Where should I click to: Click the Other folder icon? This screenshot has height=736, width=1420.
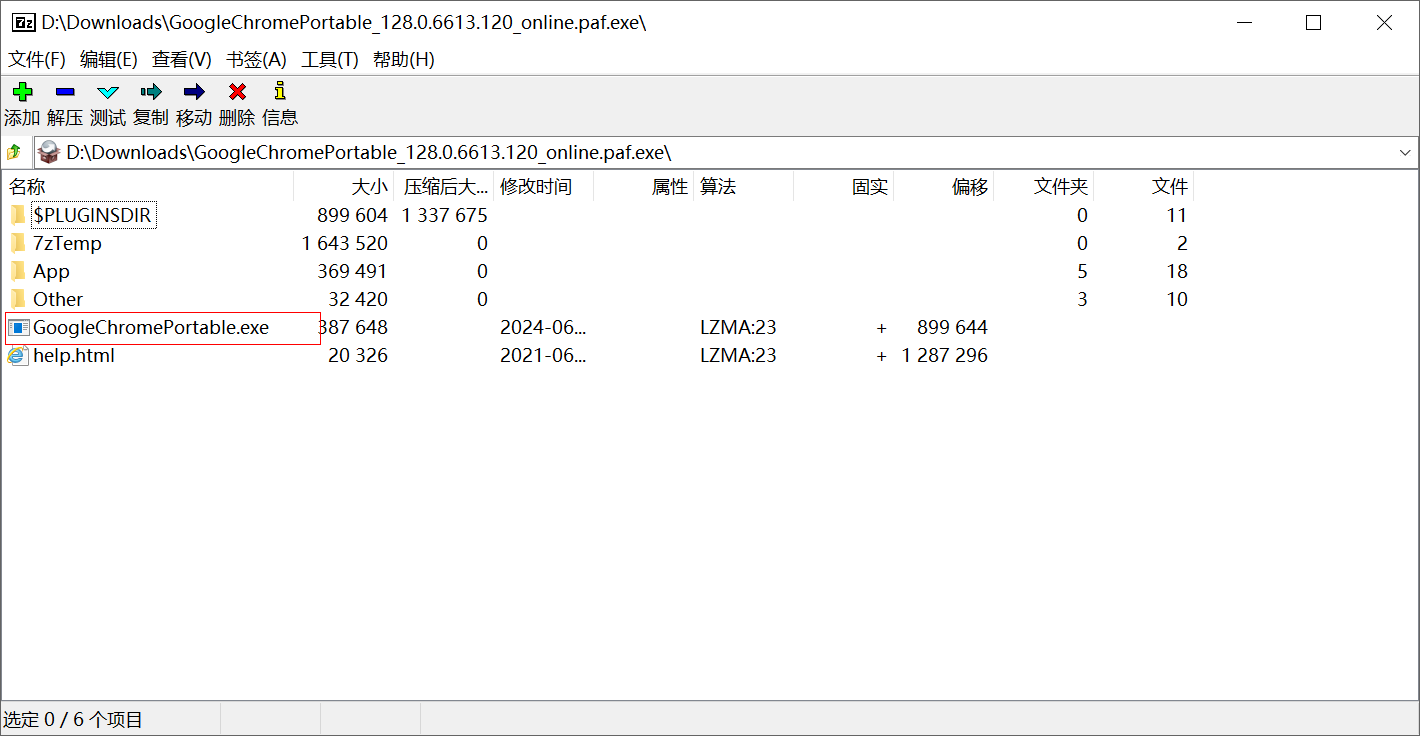click(18, 299)
